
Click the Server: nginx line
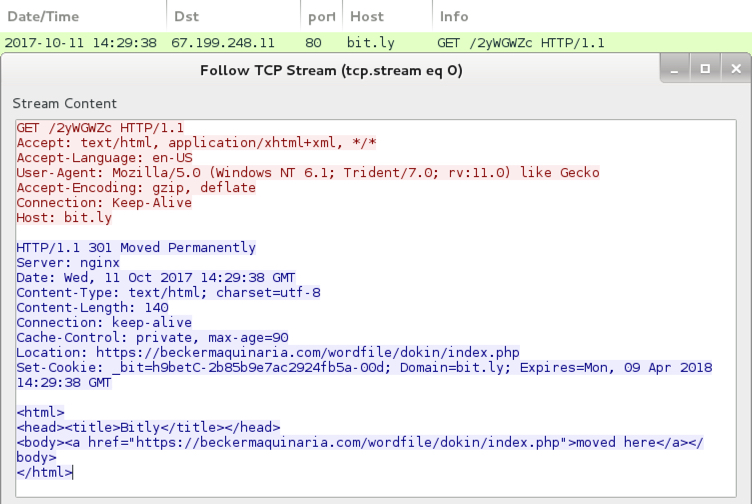(68, 262)
